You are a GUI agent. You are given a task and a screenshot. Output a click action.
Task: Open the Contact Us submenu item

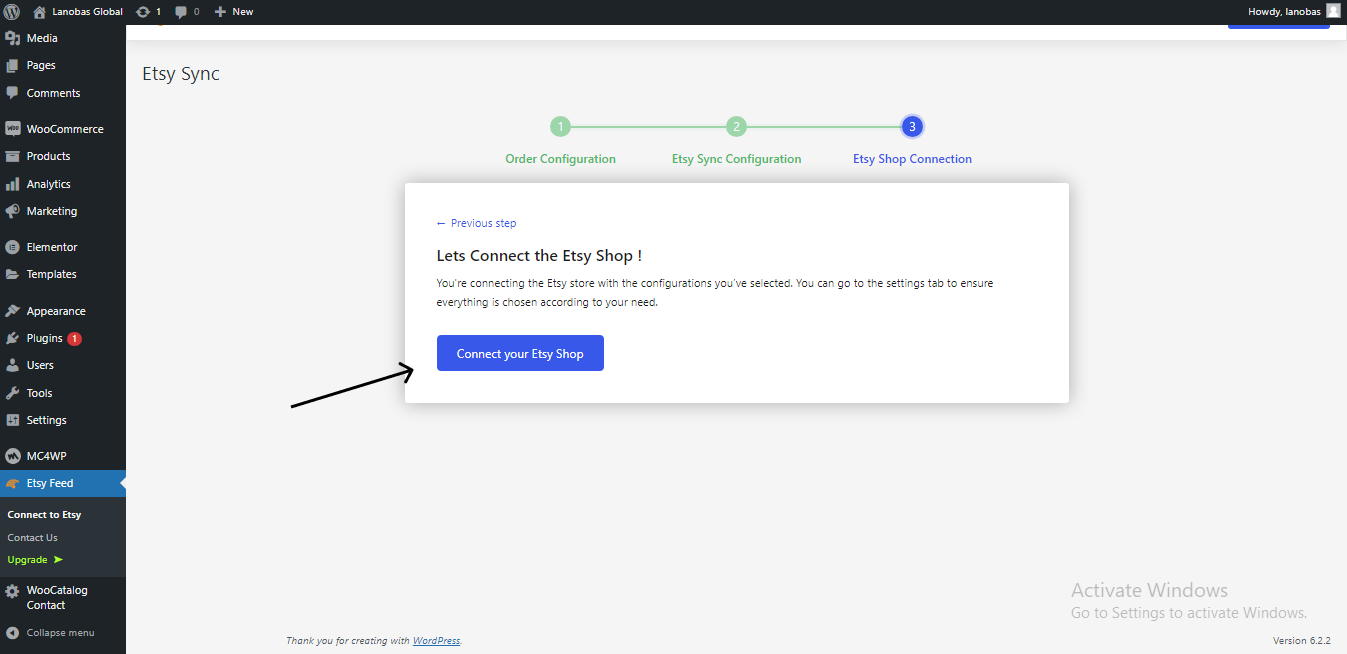(x=33, y=537)
